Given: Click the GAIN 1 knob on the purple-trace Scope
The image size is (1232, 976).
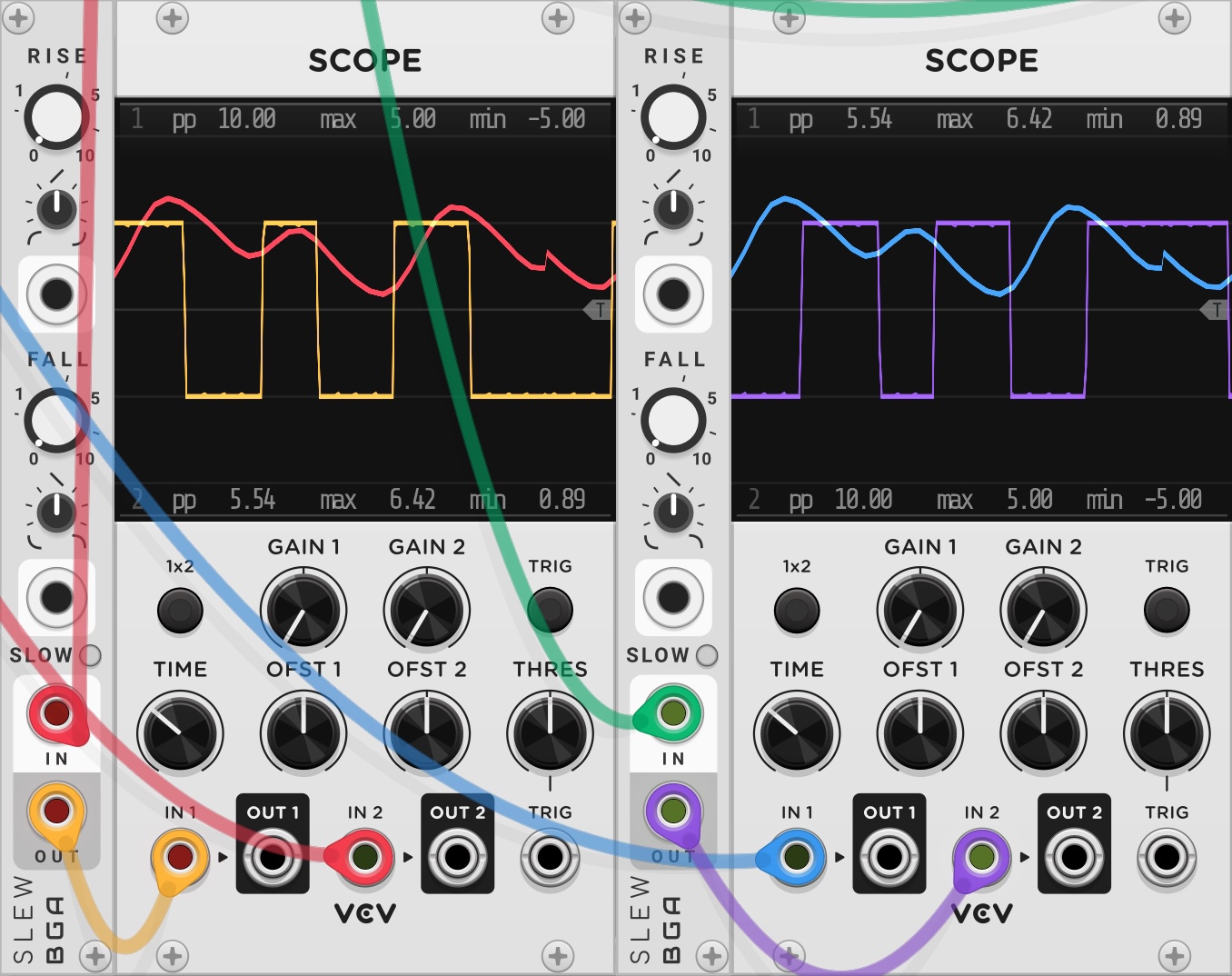Looking at the screenshot, I should click(x=920, y=611).
